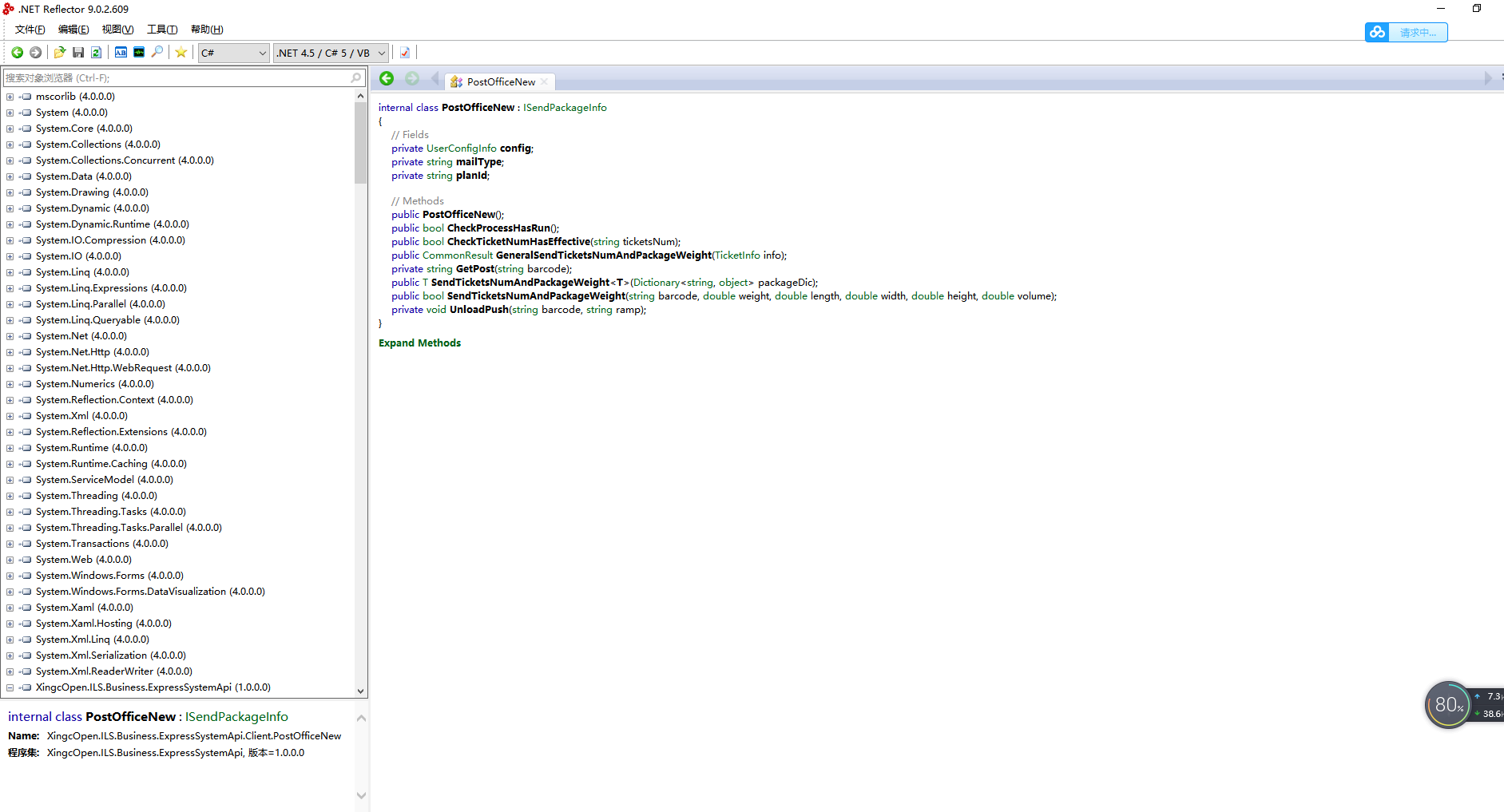Click the Expand Methods link

click(x=419, y=343)
